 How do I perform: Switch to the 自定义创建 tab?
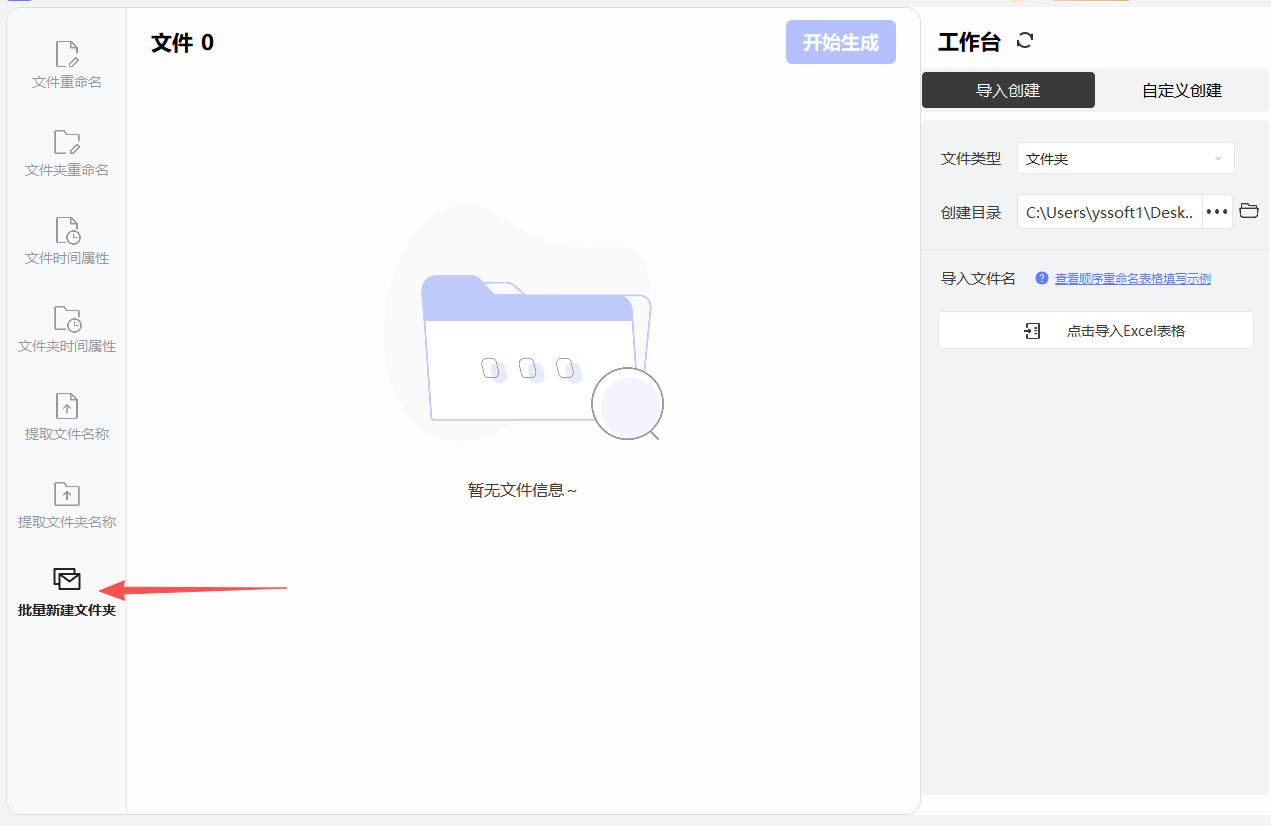click(x=1182, y=90)
